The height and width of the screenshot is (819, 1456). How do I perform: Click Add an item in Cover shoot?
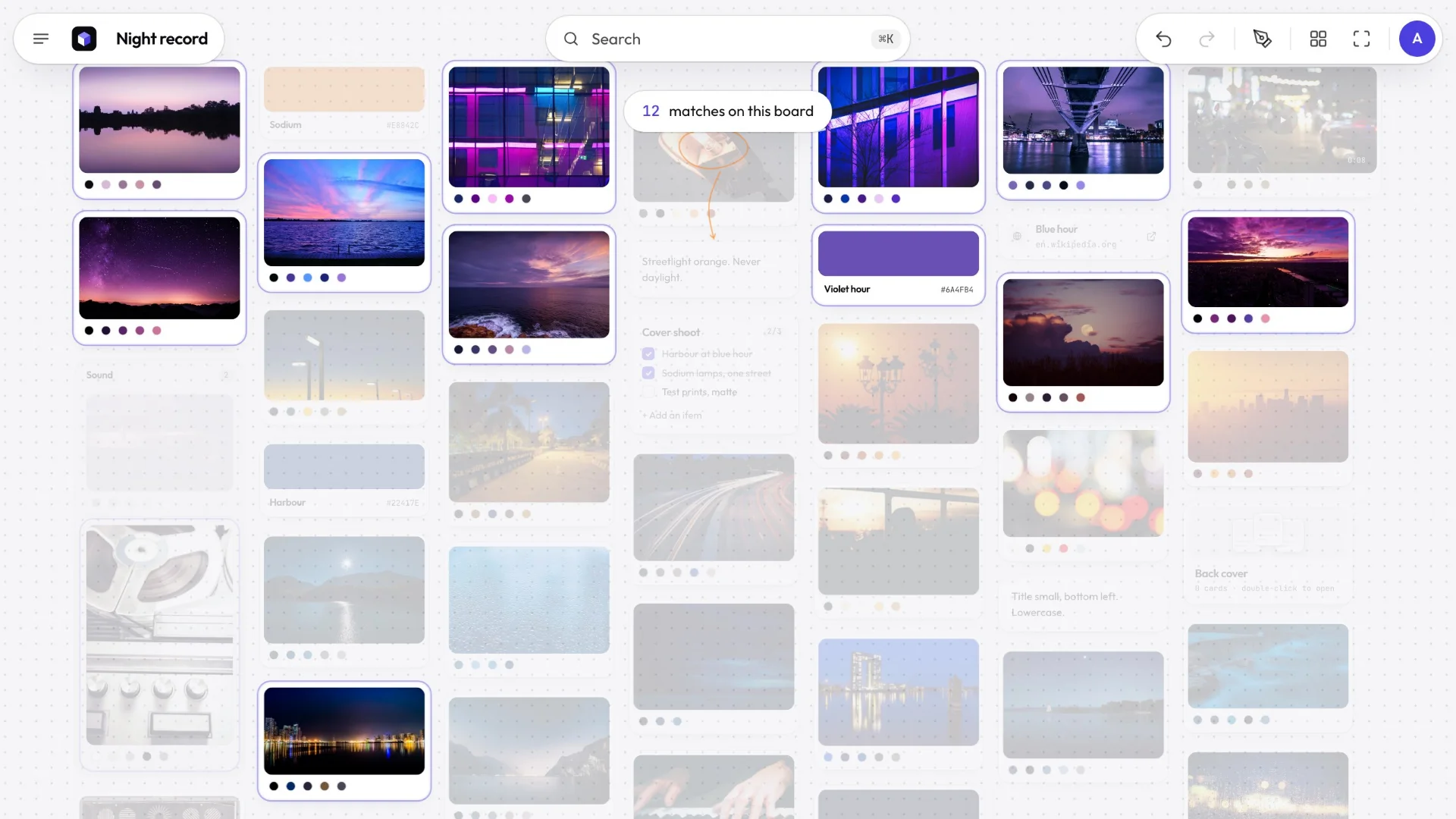point(672,416)
